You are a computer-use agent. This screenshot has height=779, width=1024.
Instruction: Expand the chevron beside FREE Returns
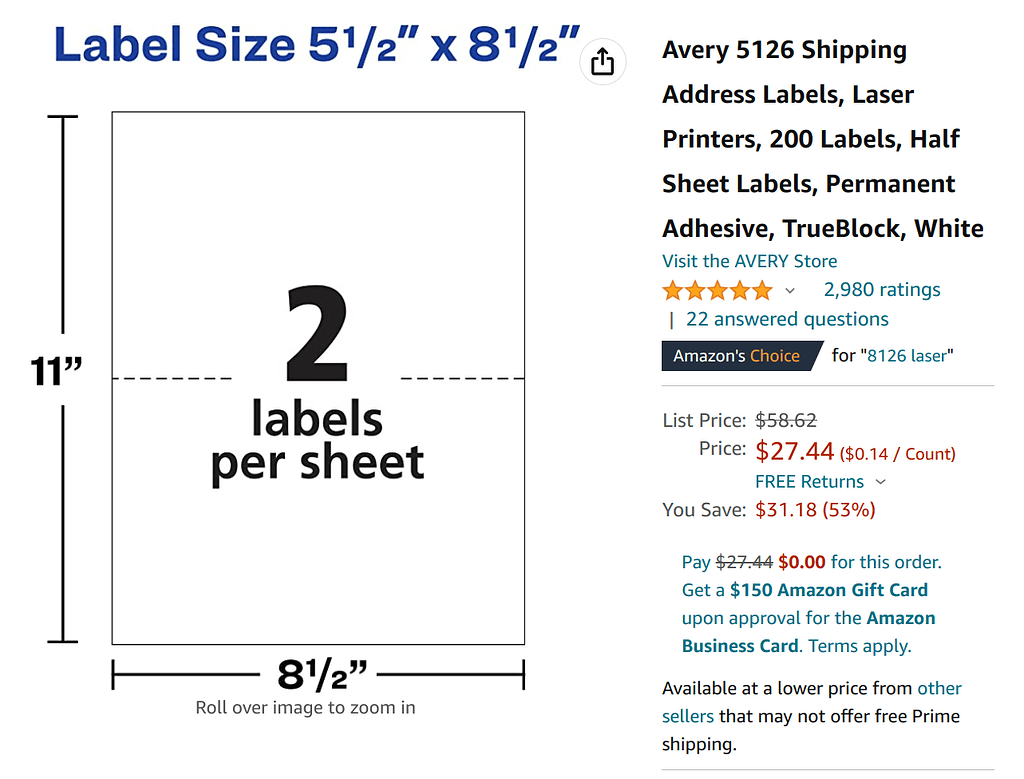point(880,482)
